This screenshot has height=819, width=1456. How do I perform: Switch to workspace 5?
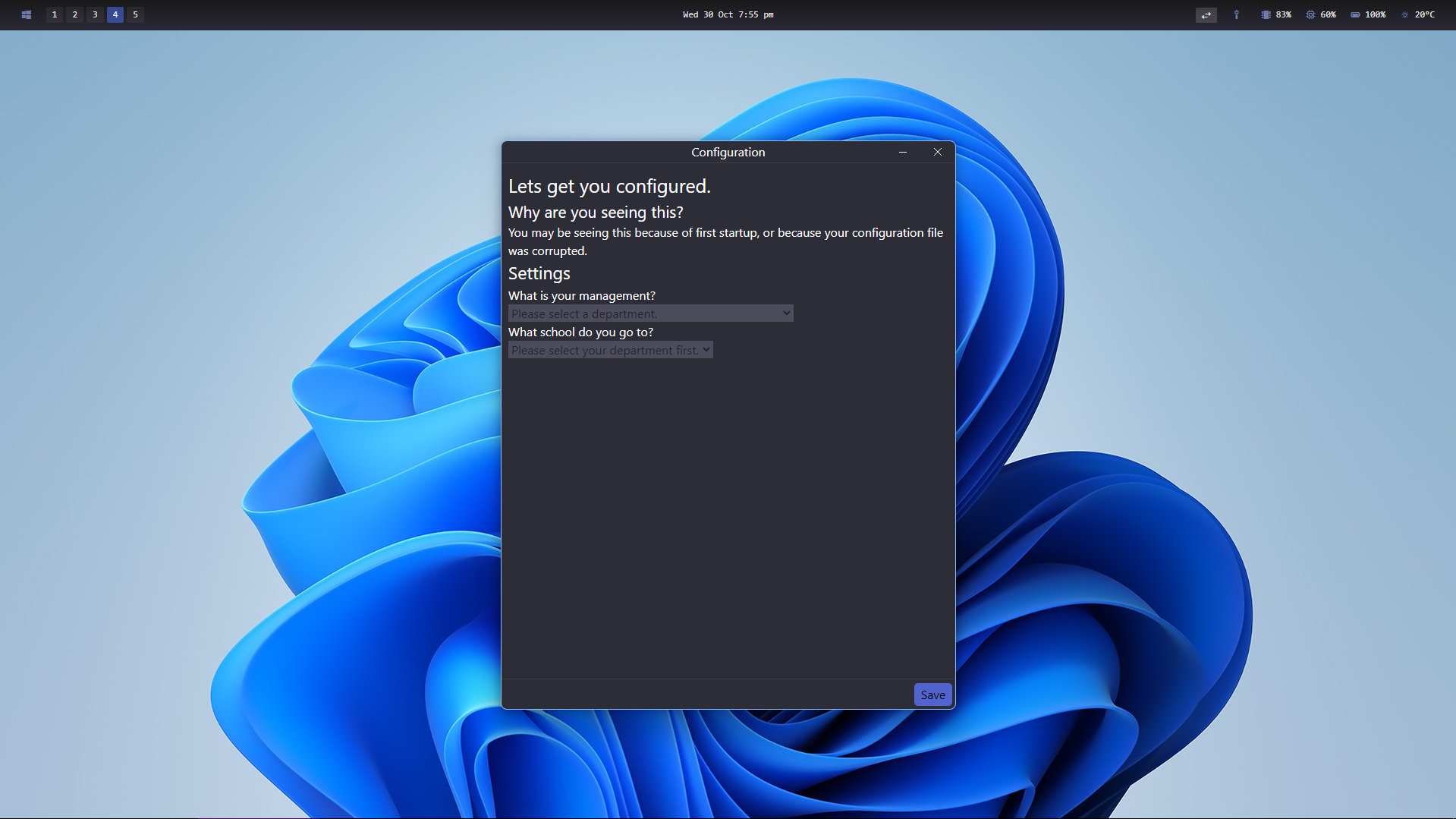[x=136, y=14]
